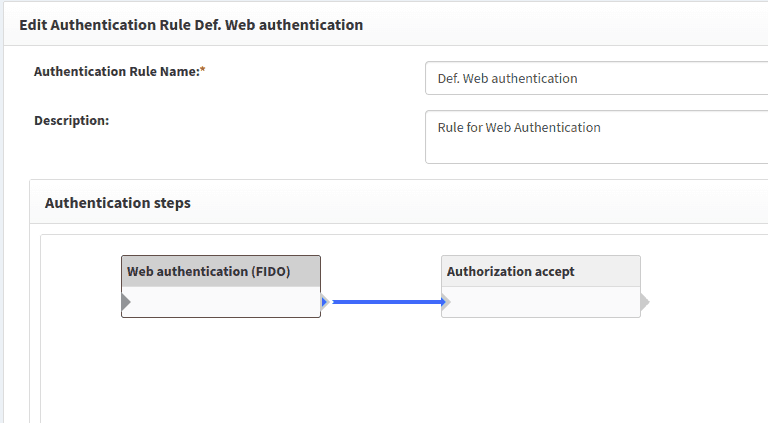Click empty canvas below Authorization accept node
The image size is (768, 423).
[540, 370]
